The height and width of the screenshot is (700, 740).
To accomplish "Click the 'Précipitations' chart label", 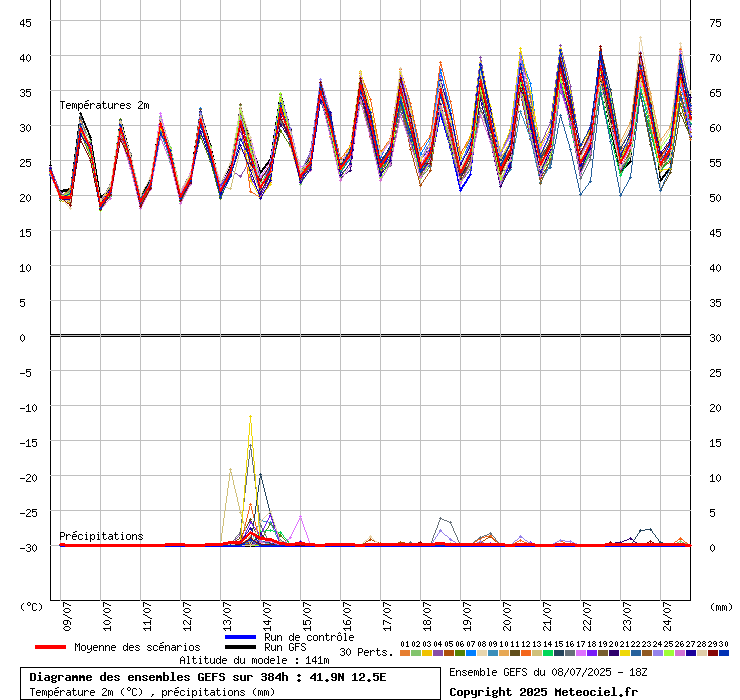I will pyautogui.click(x=101, y=536).
